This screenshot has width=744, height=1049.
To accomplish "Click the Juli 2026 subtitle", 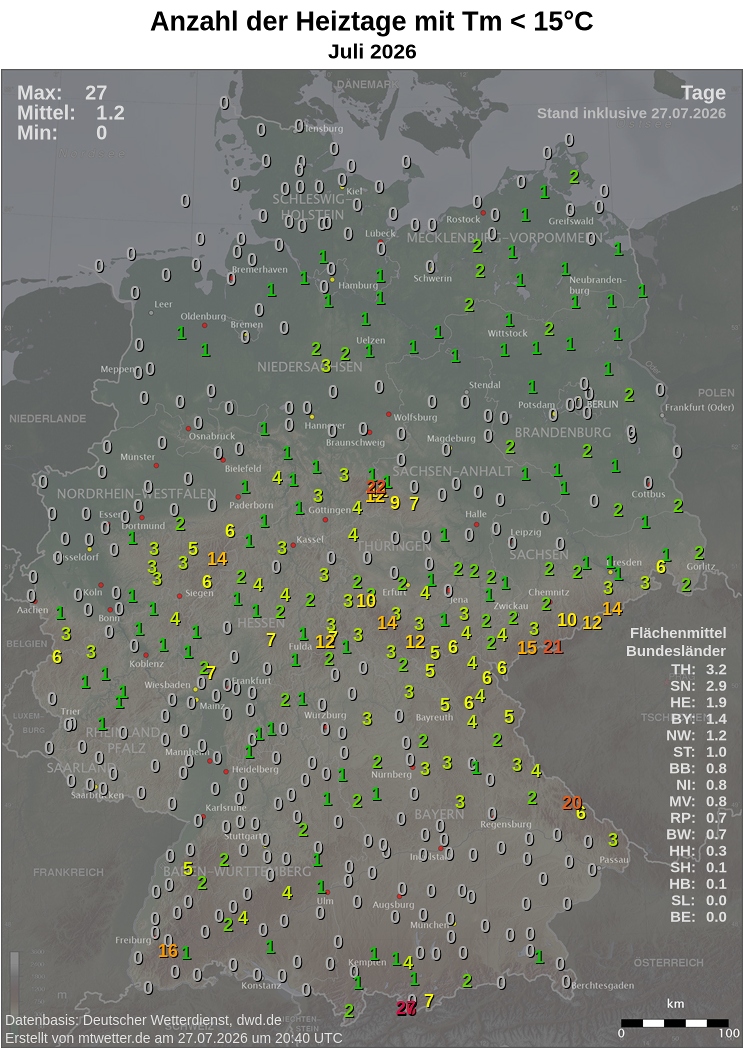I will (372, 52).
